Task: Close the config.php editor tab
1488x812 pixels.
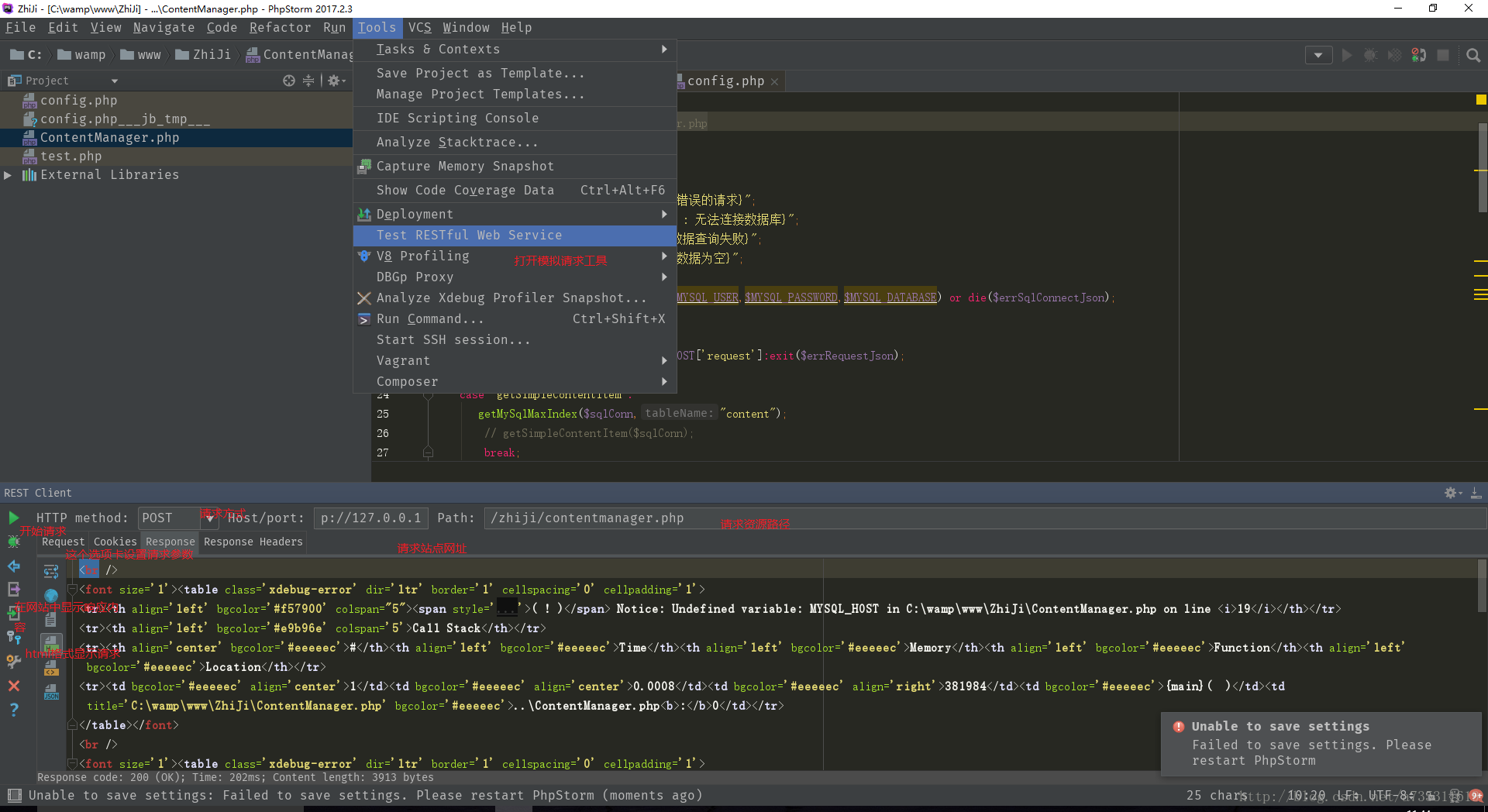Action: [x=774, y=81]
